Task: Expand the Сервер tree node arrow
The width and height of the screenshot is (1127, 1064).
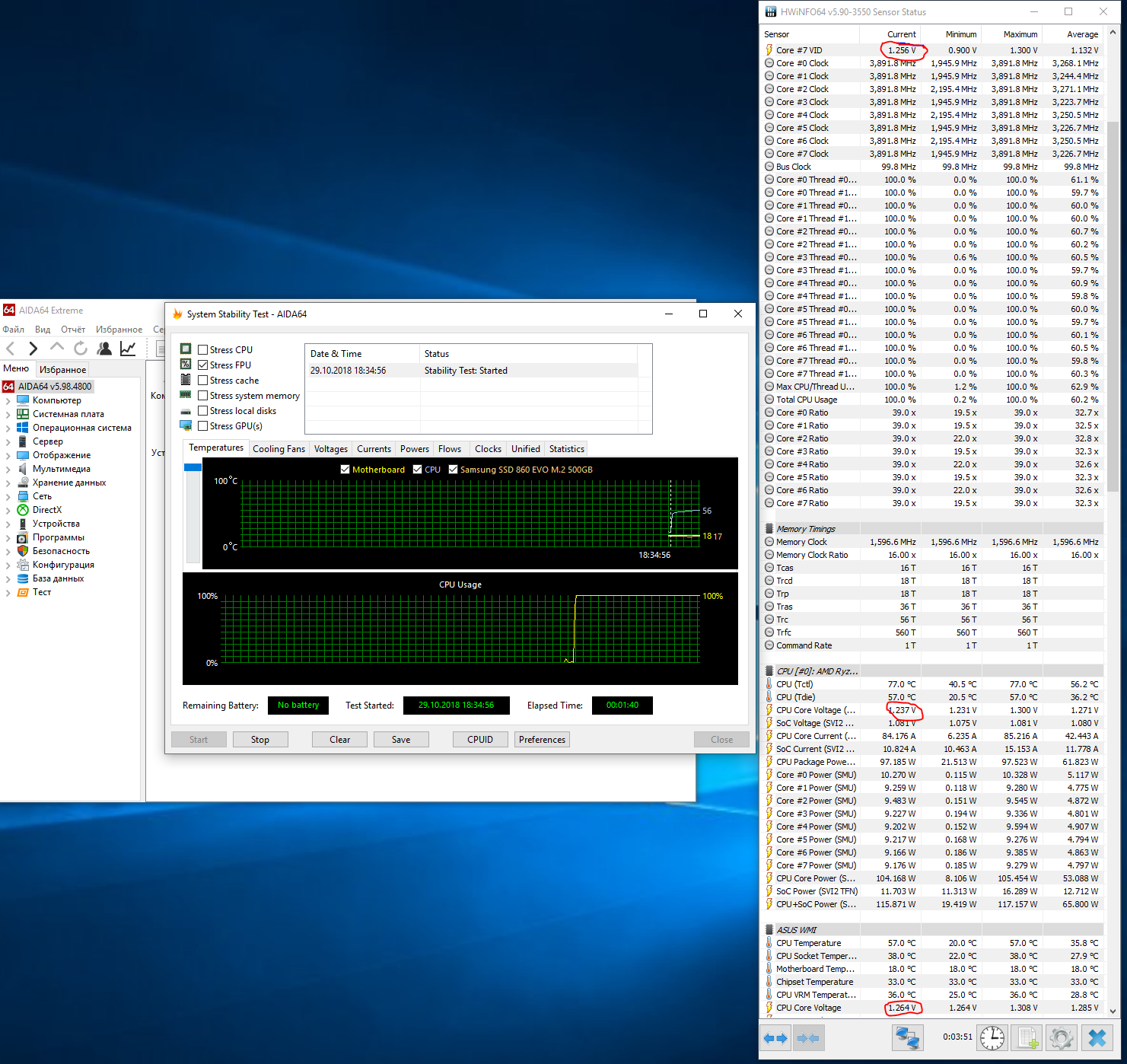Action: 8,441
